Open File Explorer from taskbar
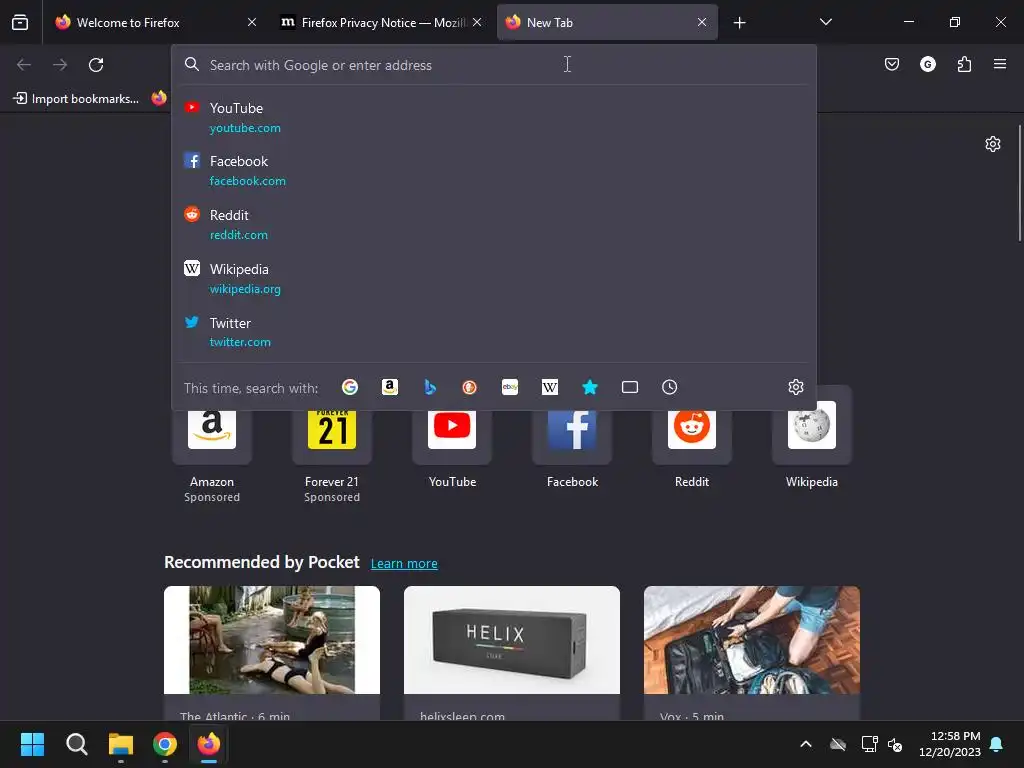The height and width of the screenshot is (768, 1024). (121, 744)
